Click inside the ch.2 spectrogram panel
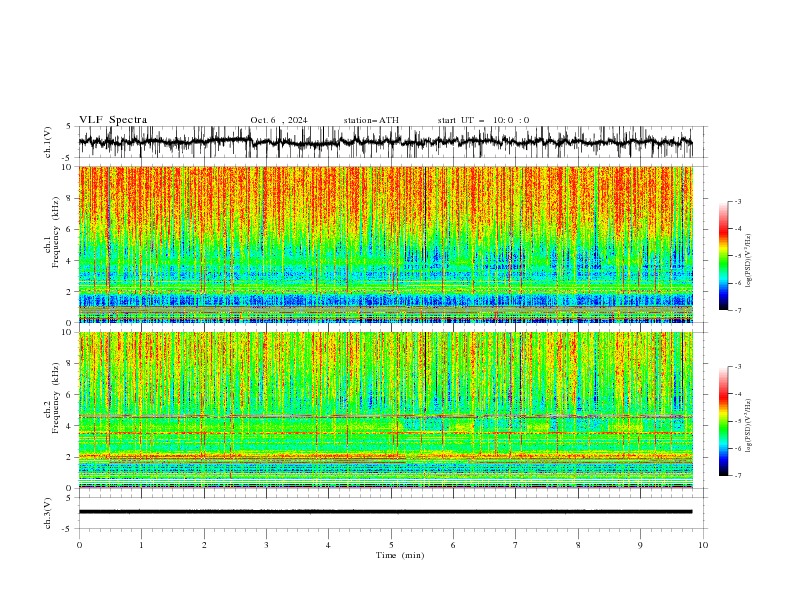Viewport: 792px width, 612px height. 385,410
